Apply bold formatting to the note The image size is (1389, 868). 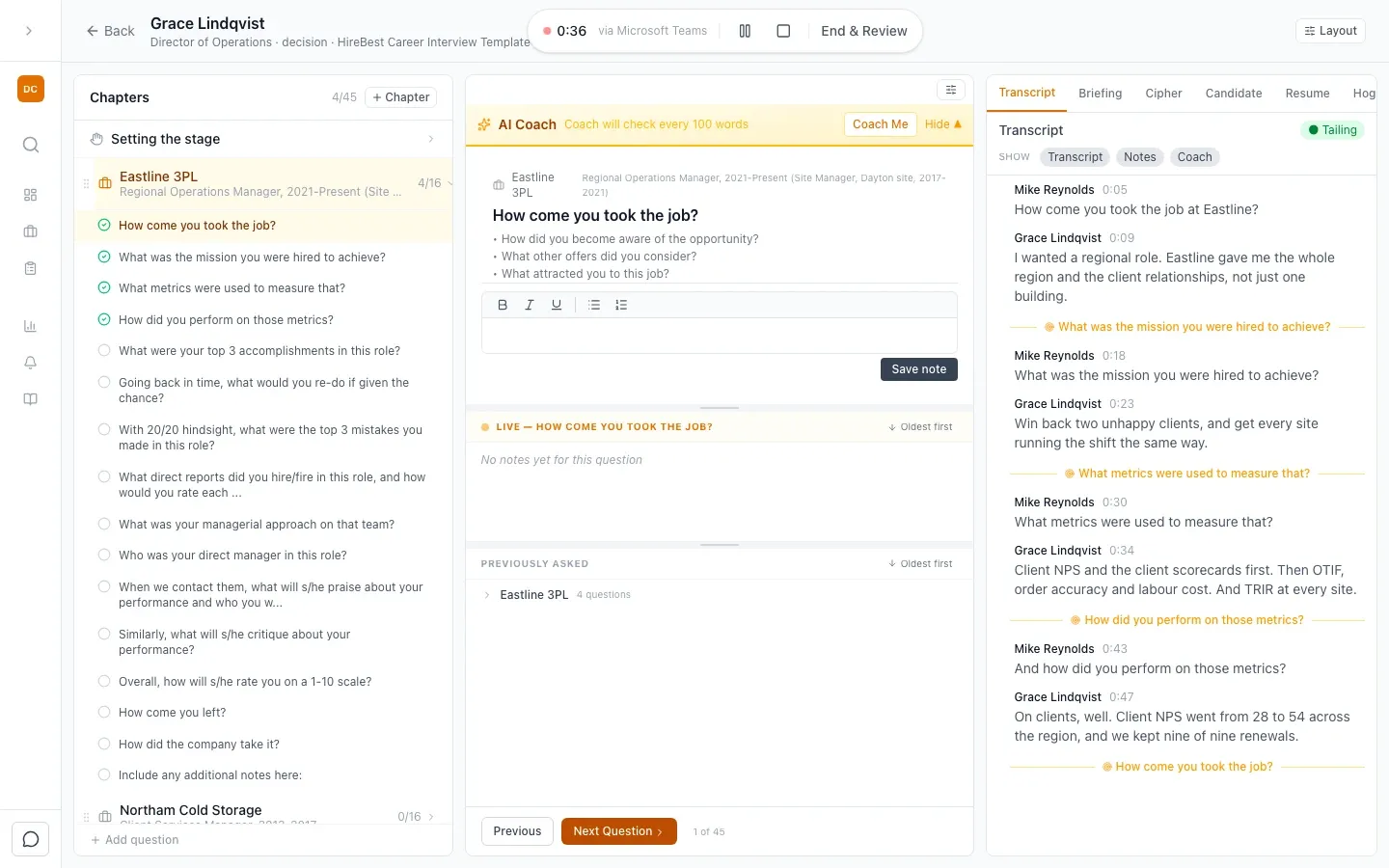(x=503, y=305)
